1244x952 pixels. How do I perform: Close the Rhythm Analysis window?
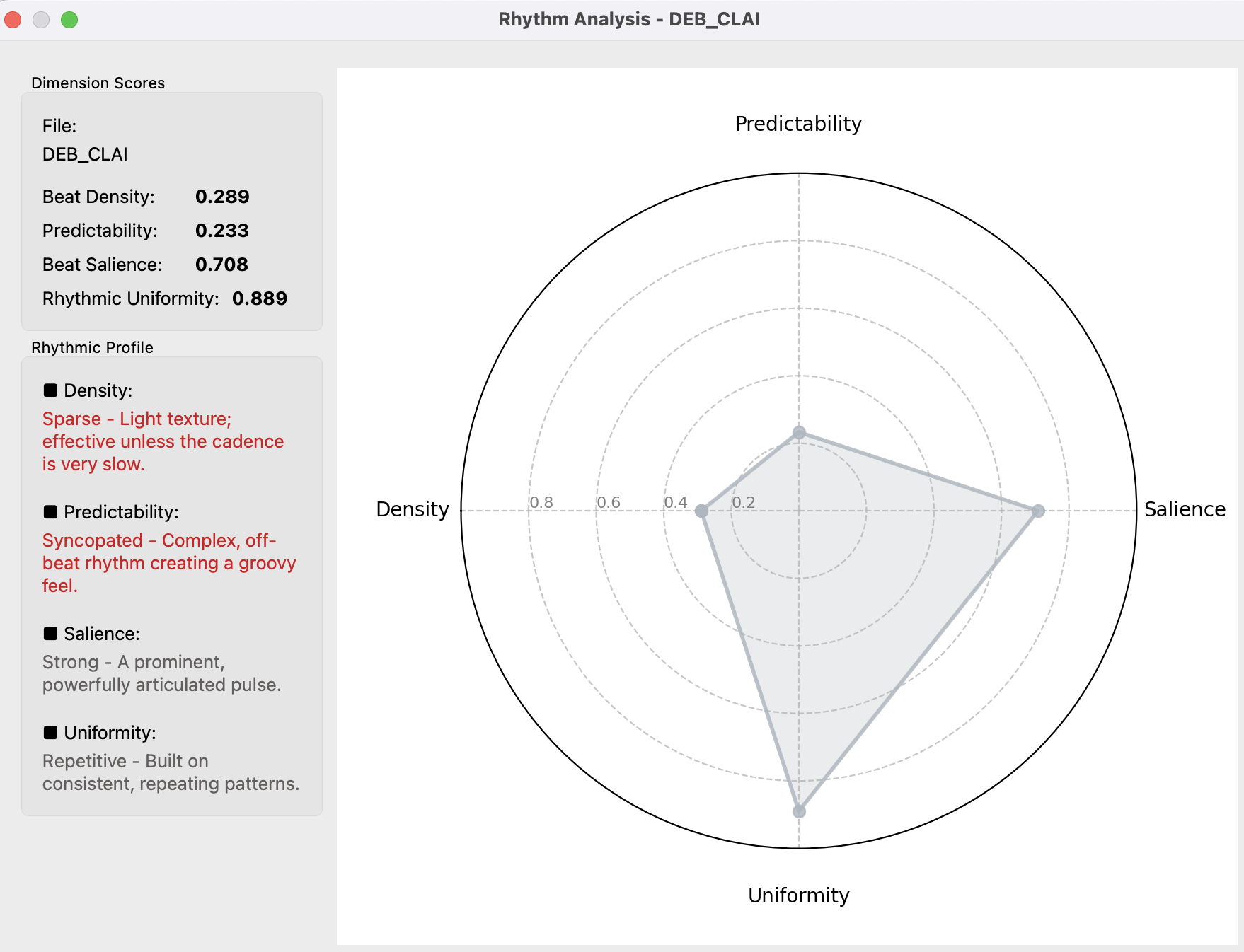[x=13, y=20]
